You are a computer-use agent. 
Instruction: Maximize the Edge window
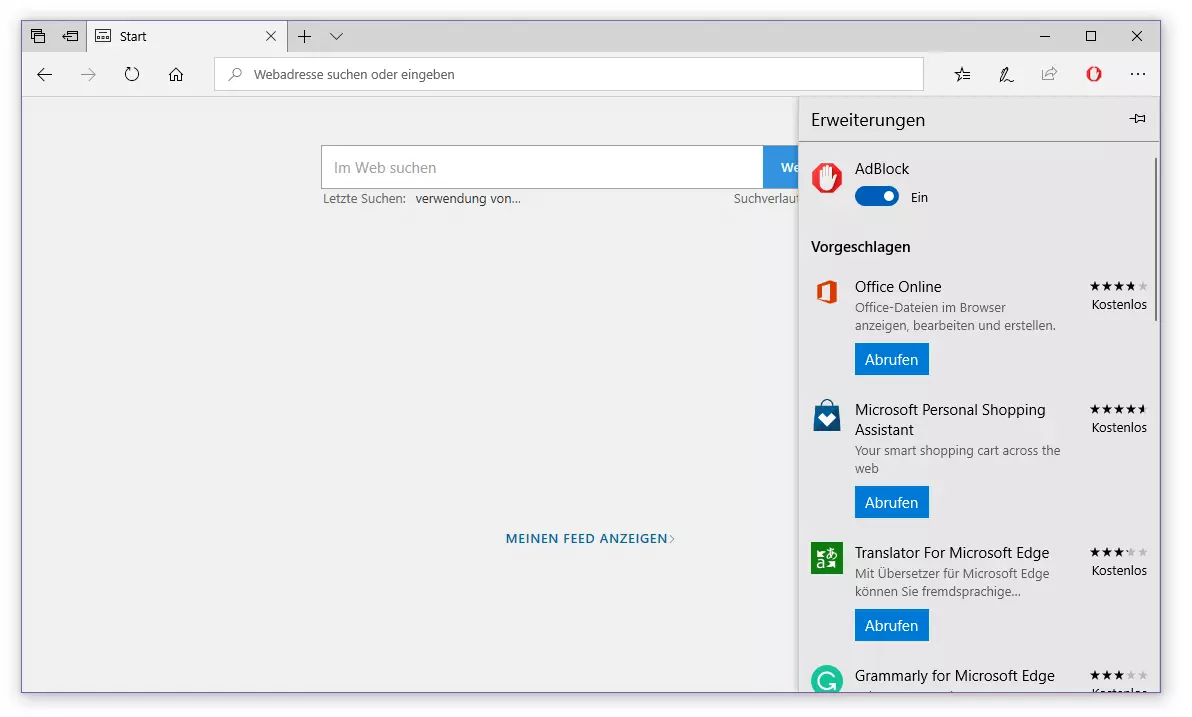1091,36
